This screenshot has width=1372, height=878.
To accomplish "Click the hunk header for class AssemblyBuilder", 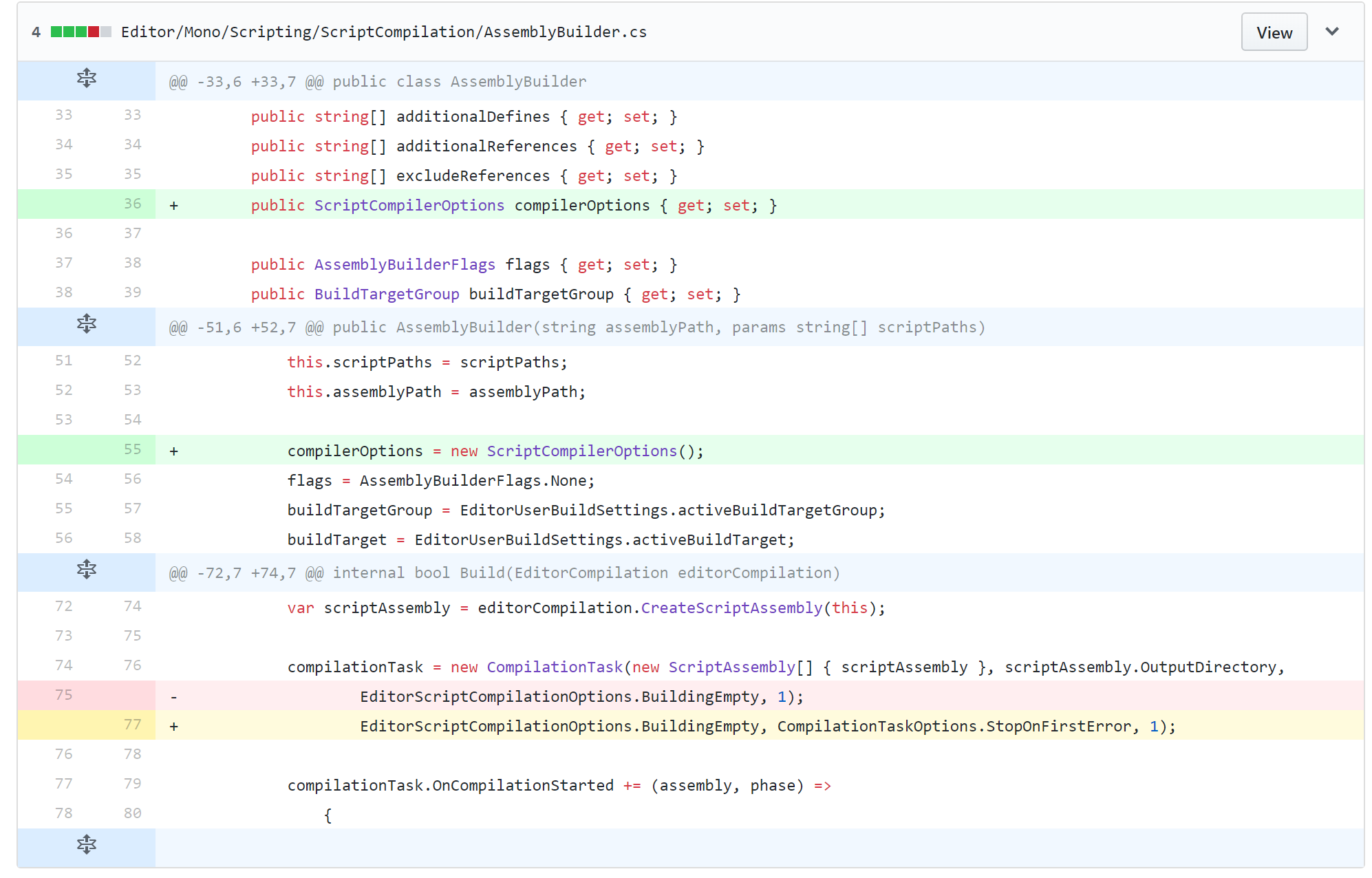I will point(378,82).
